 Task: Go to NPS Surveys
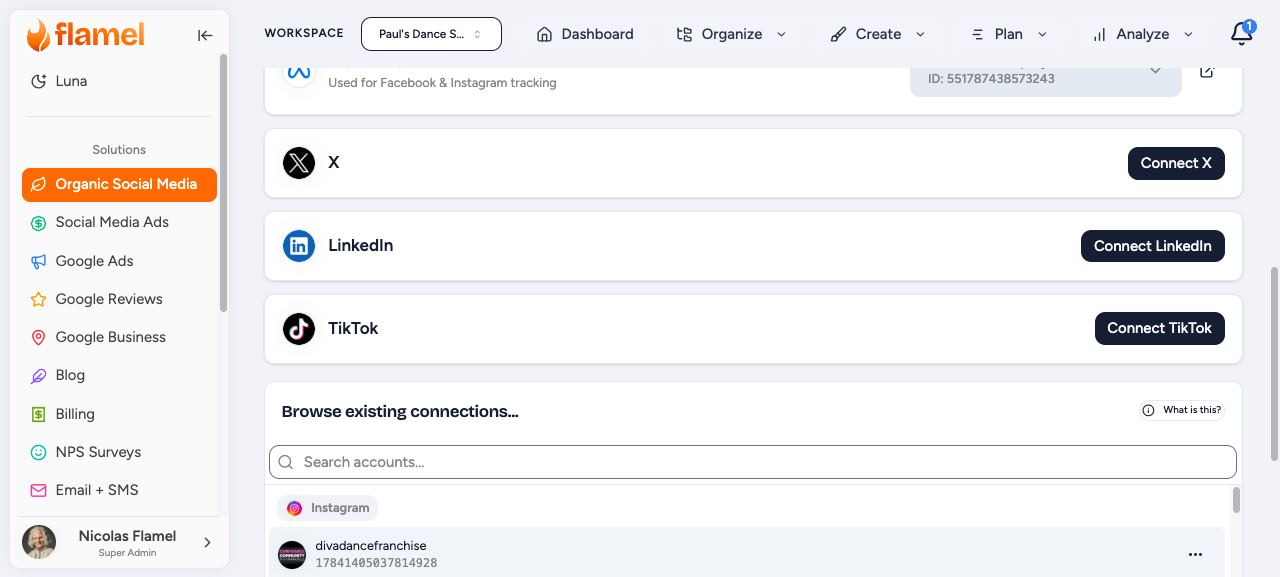coord(119,452)
